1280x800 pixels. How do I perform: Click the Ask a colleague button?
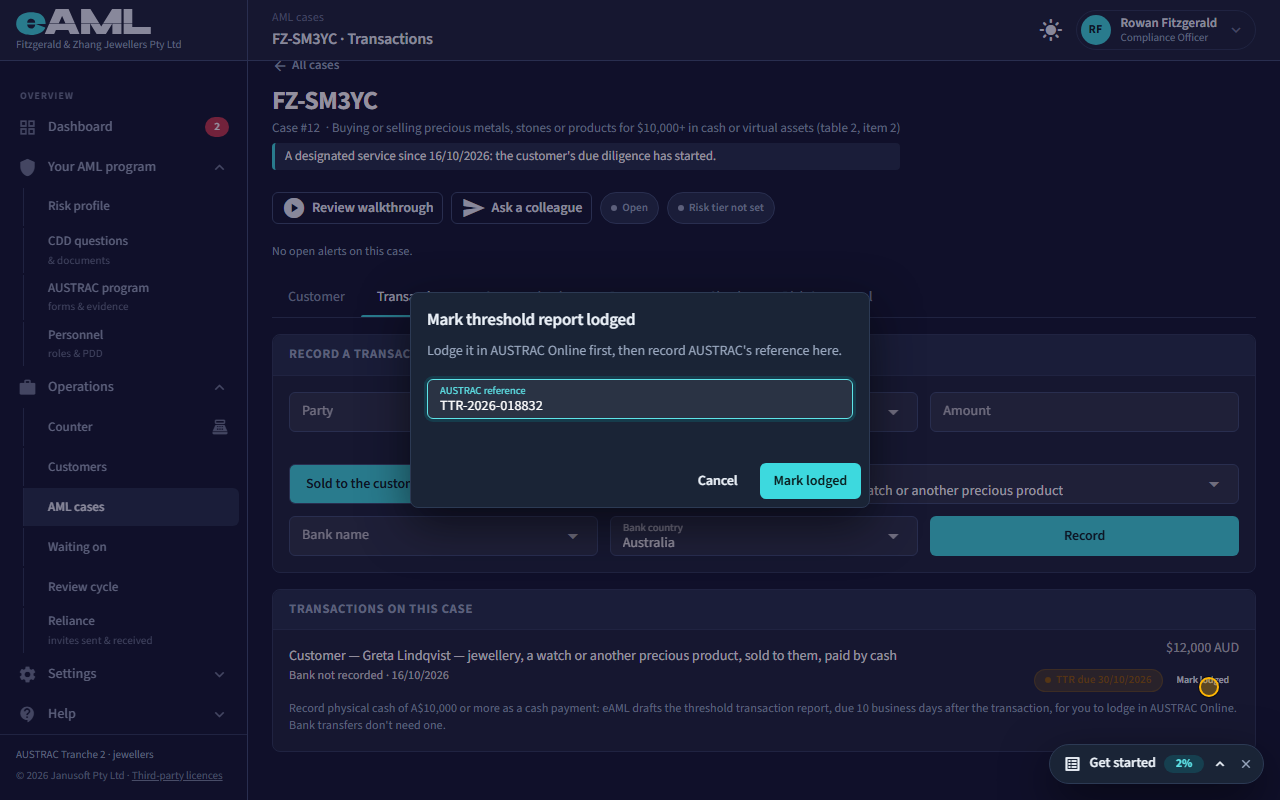pos(521,208)
